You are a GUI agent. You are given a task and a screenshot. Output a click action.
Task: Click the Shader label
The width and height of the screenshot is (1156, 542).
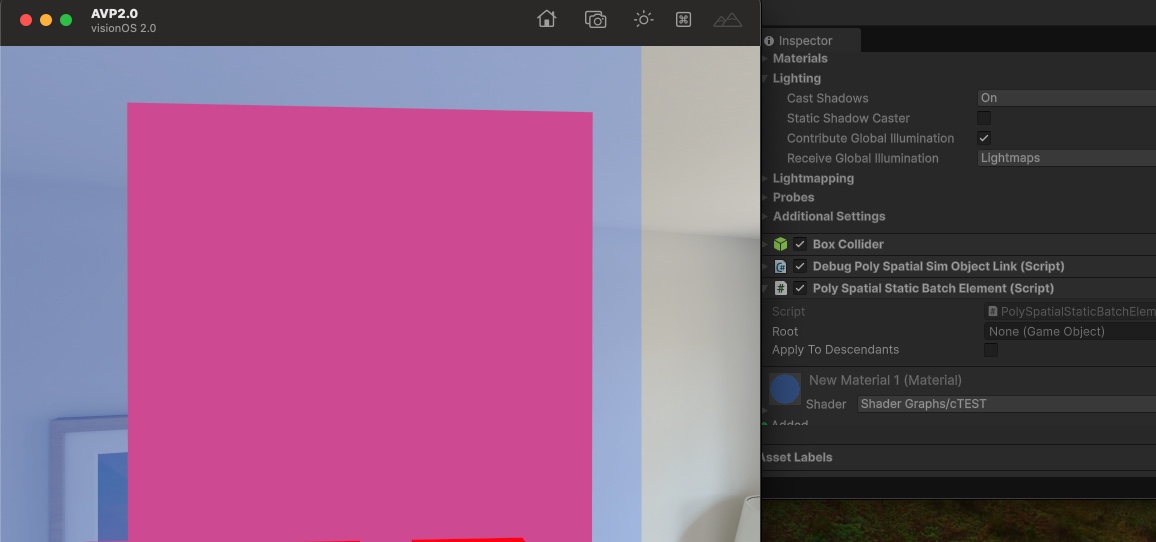pos(826,404)
